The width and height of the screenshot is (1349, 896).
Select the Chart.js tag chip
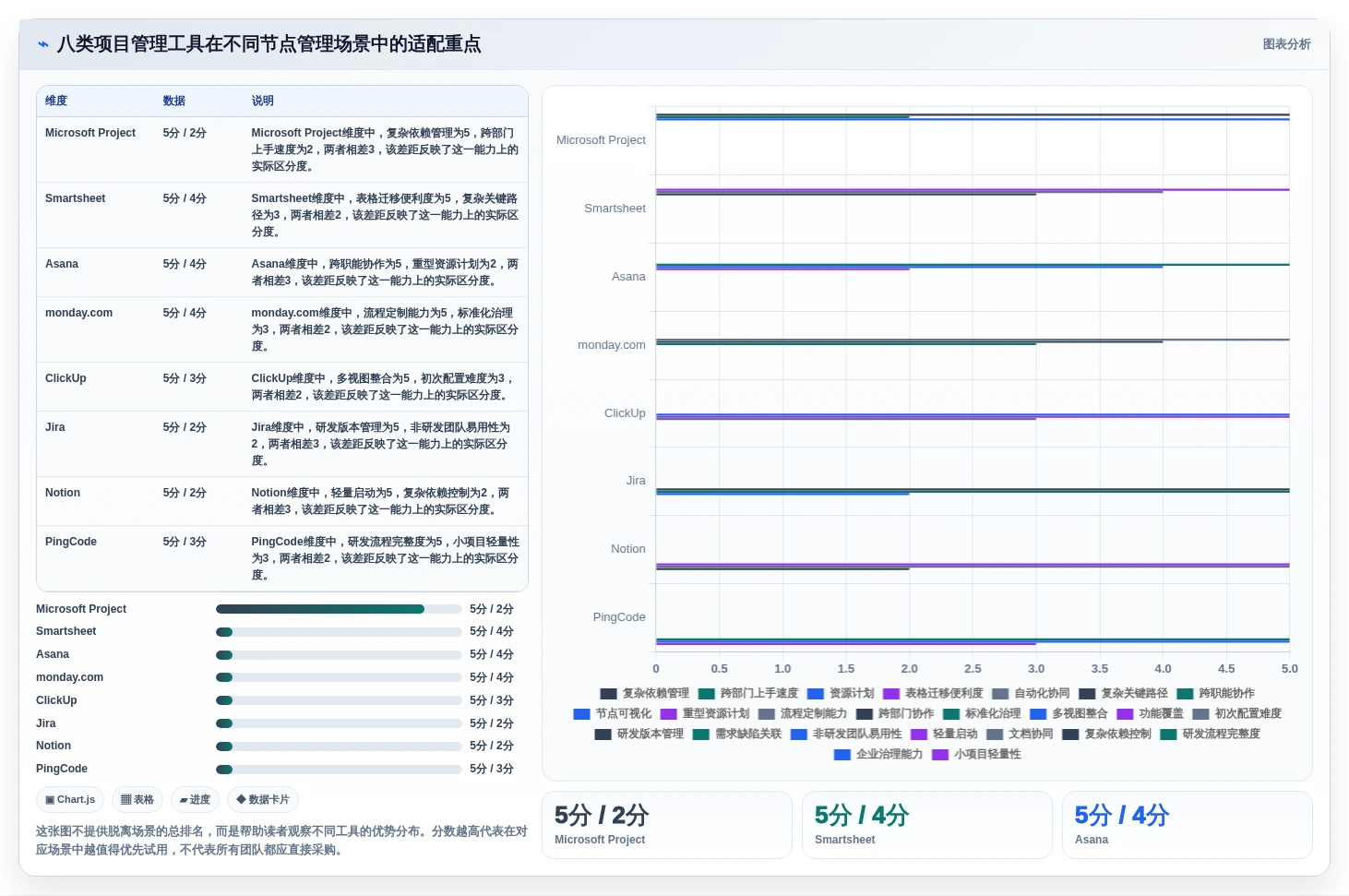coord(70,799)
